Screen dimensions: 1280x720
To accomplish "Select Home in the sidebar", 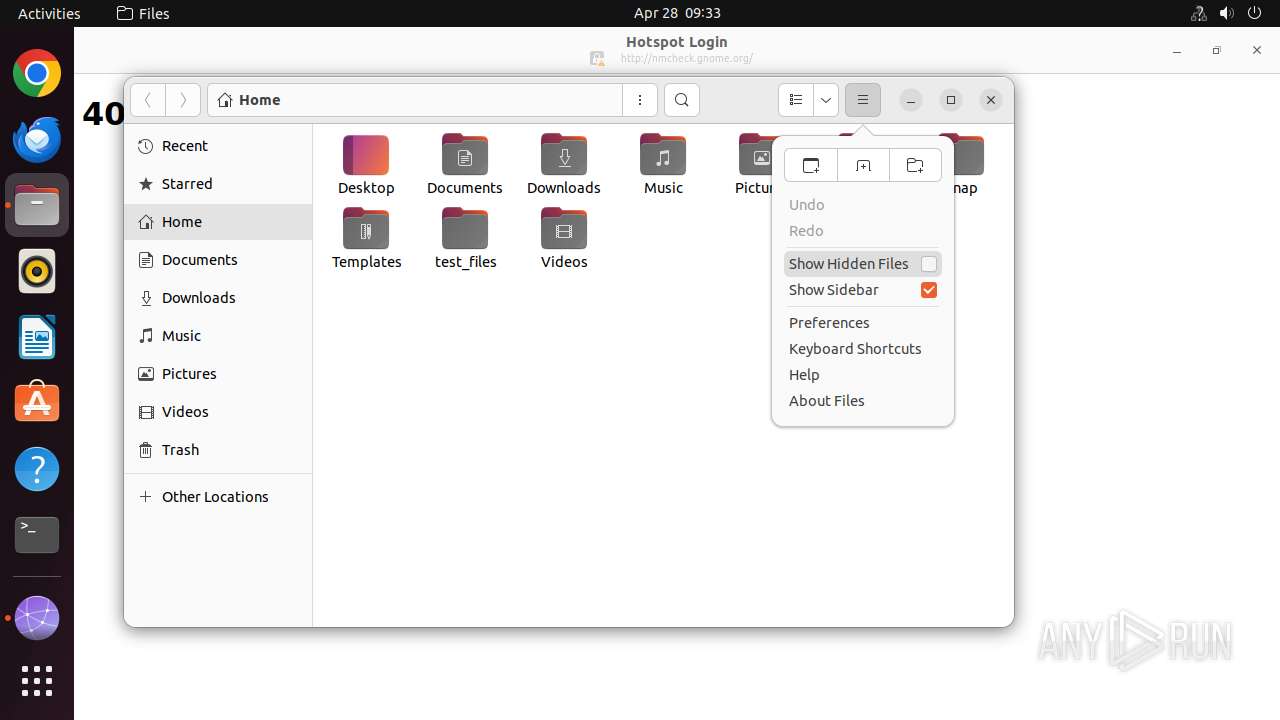I will [x=218, y=222].
